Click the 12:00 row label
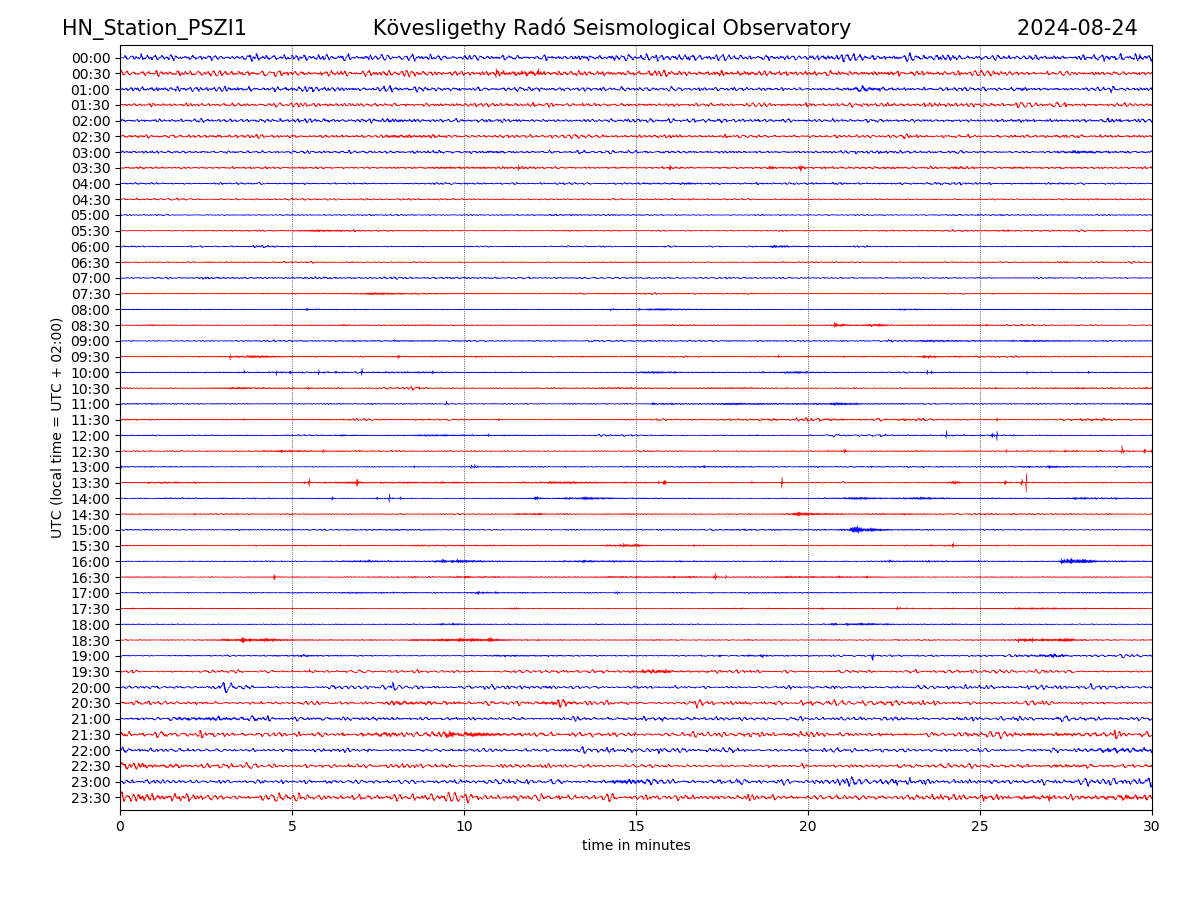 pos(90,436)
